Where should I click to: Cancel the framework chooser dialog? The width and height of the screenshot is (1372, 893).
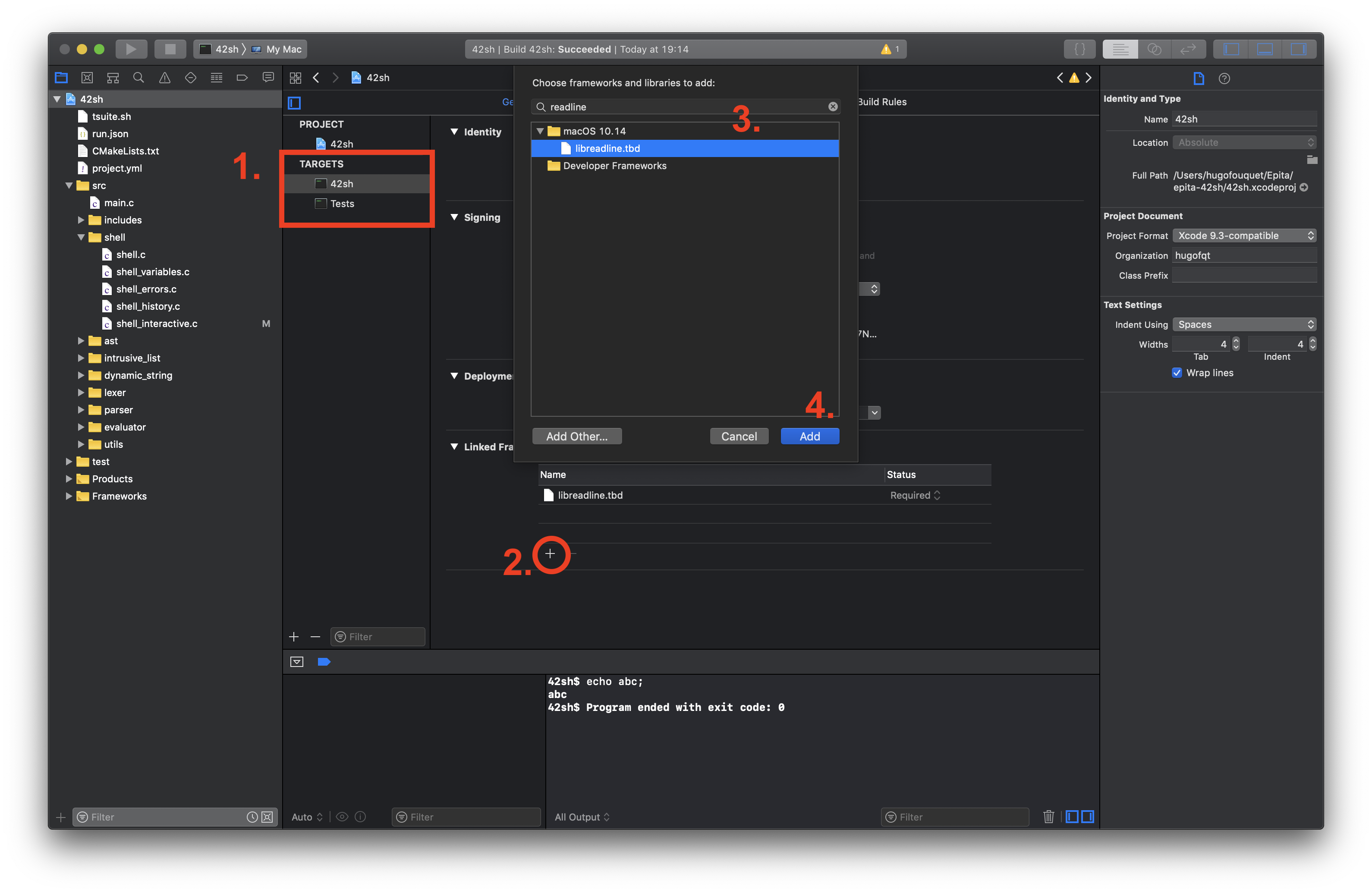click(x=739, y=436)
